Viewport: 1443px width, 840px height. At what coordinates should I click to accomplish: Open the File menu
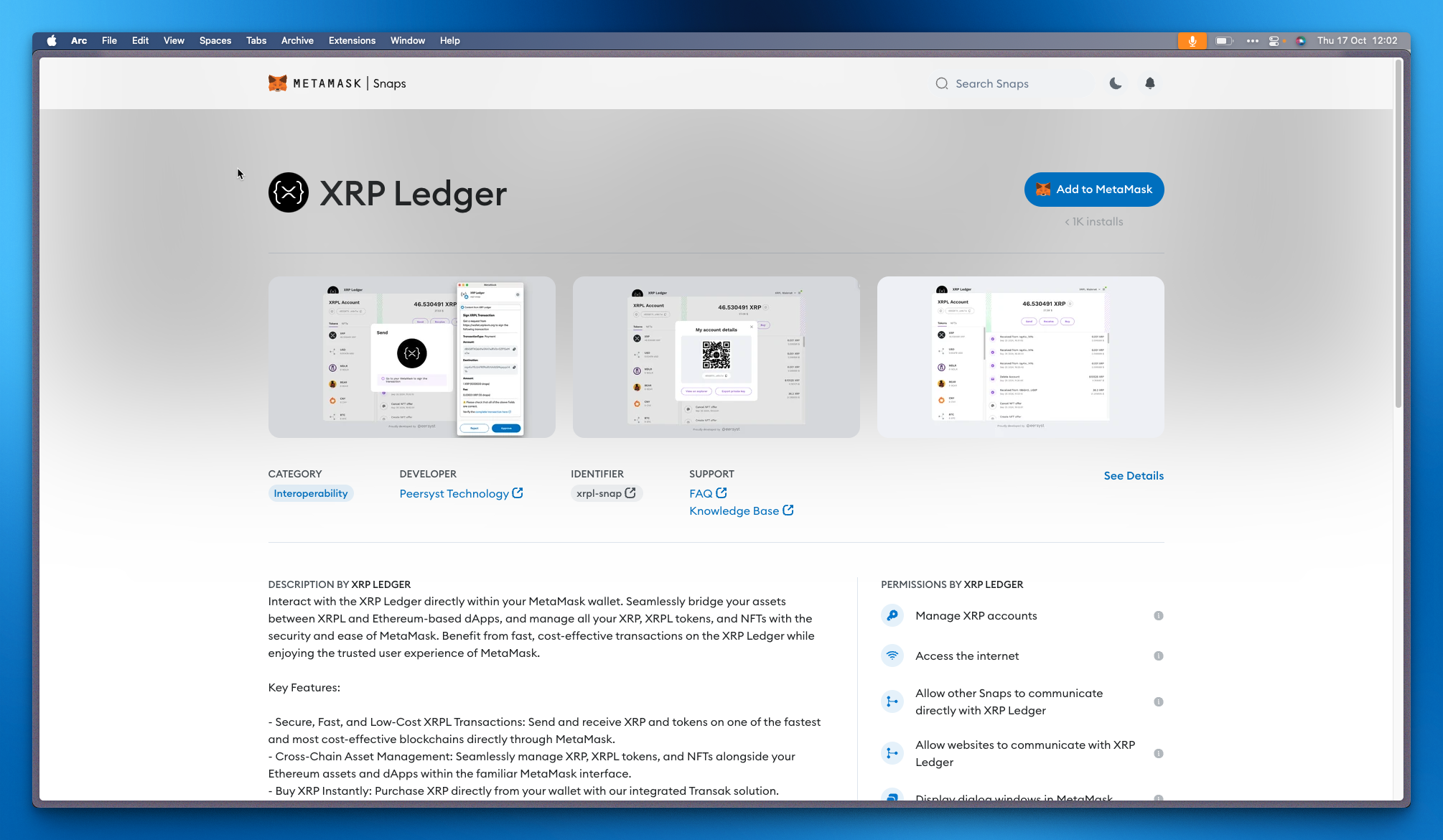pyautogui.click(x=109, y=40)
